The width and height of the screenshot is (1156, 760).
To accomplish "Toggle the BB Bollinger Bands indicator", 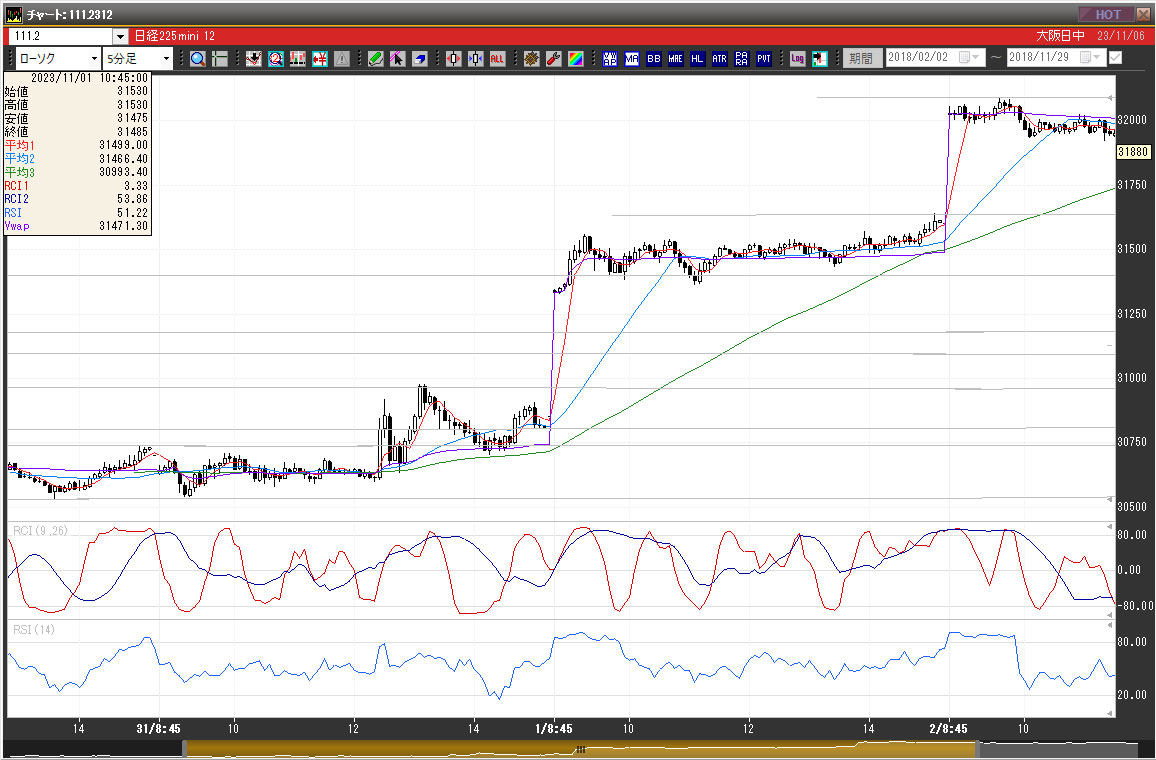I will pyautogui.click(x=654, y=59).
